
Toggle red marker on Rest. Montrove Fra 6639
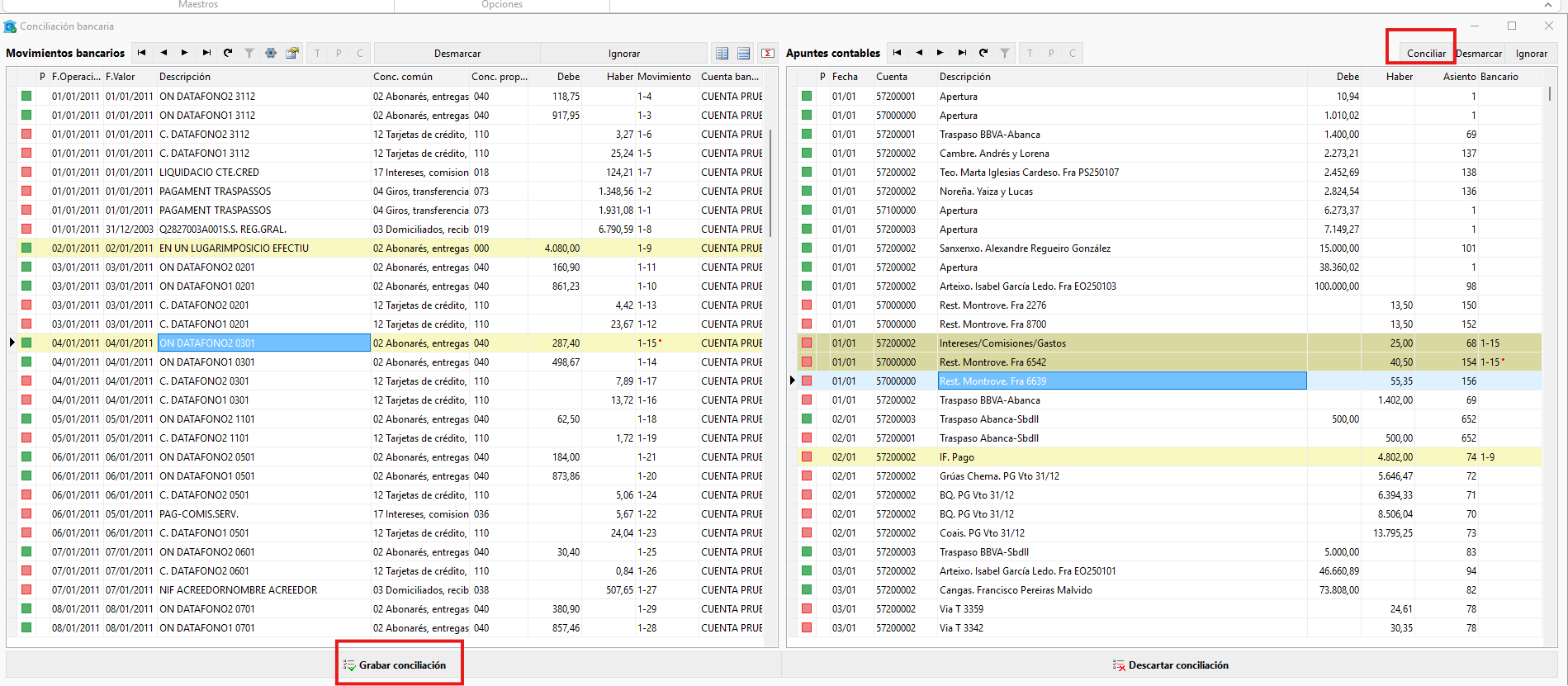coord(807,381)
